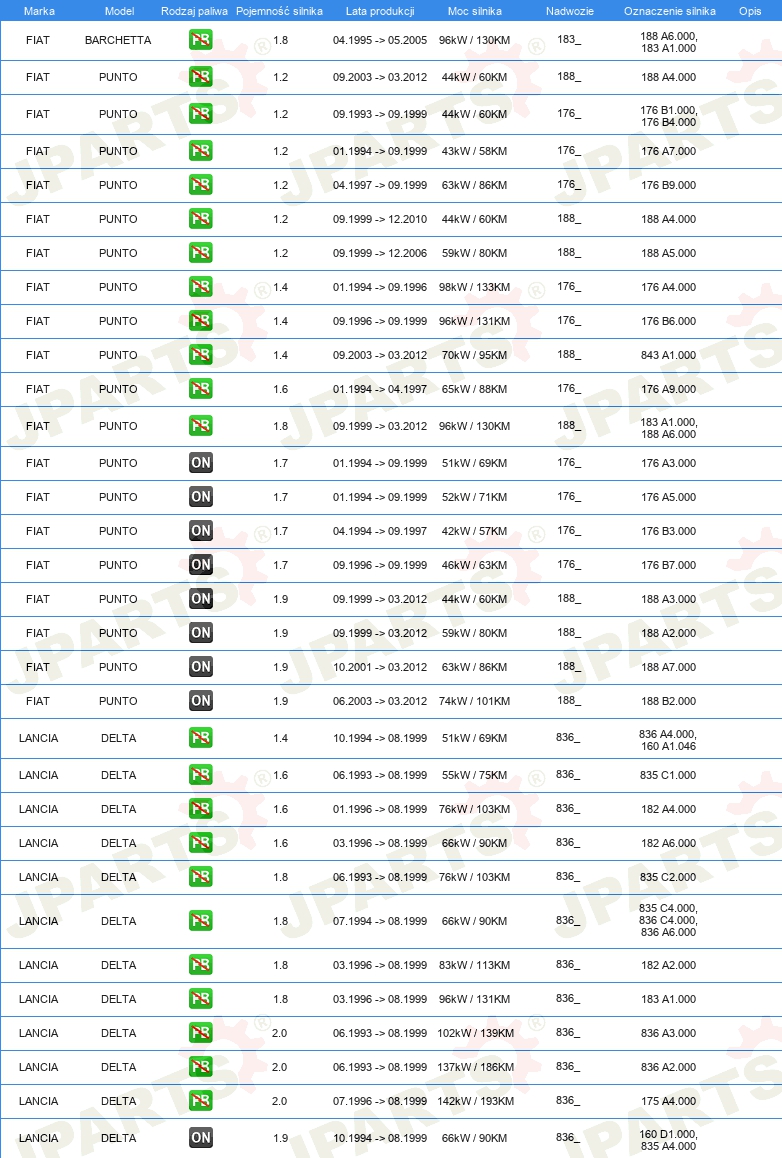Click petrol icon for Punto 176 A4.000
The image size is (782, 1158).
pyautogui.click(x=200, y=287)
